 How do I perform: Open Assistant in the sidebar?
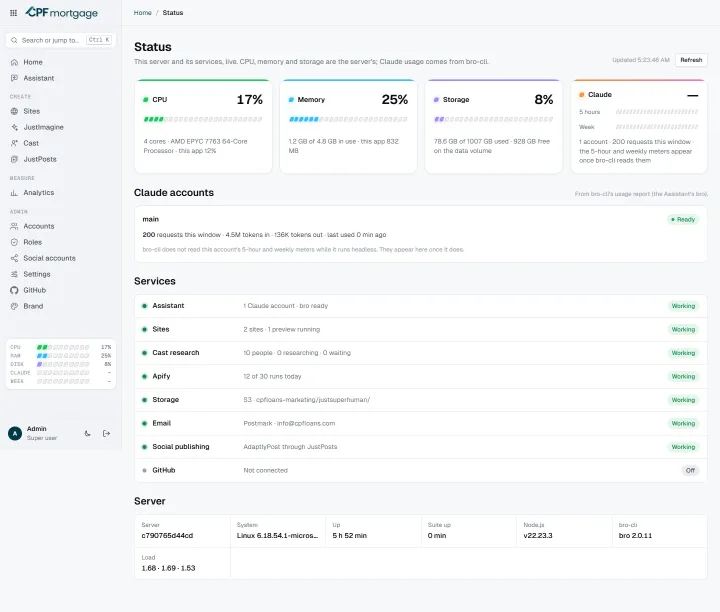pyautogui.click(x=61, y=78)
